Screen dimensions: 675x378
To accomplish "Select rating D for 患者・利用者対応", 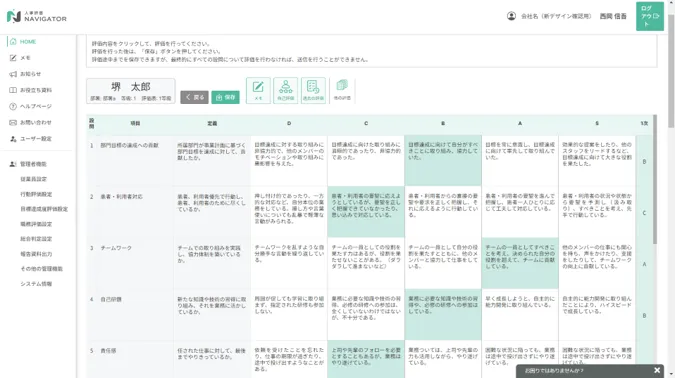I will click(x=289, y=212).
